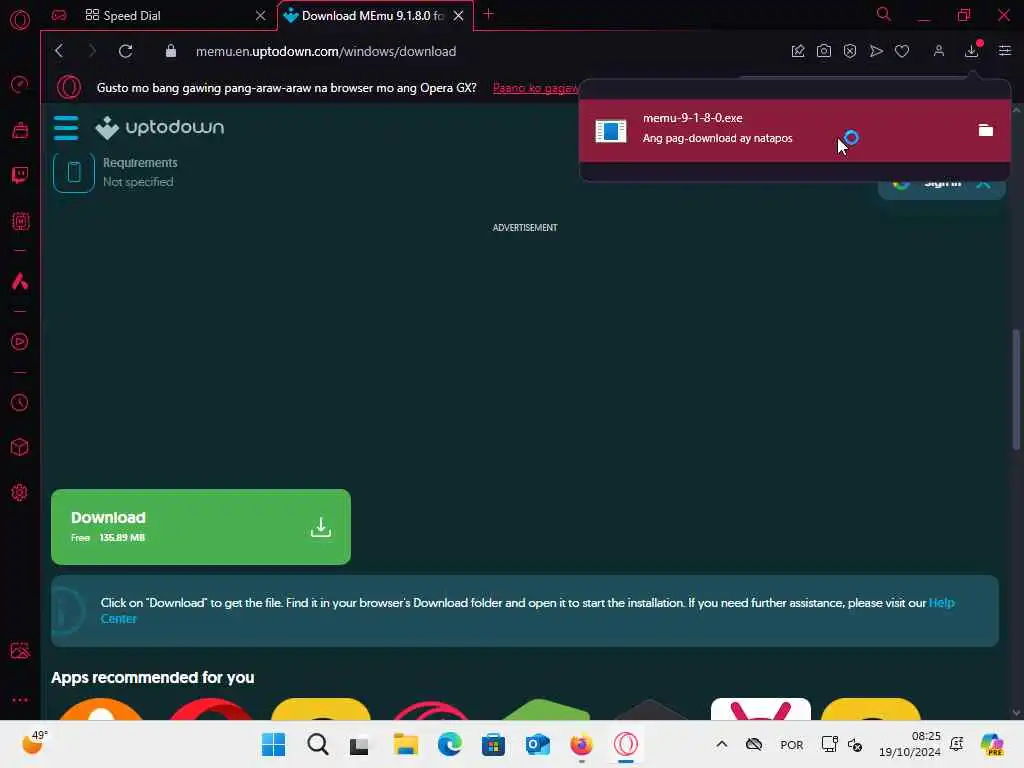Open the Player sidebar icon

[20, 342]
